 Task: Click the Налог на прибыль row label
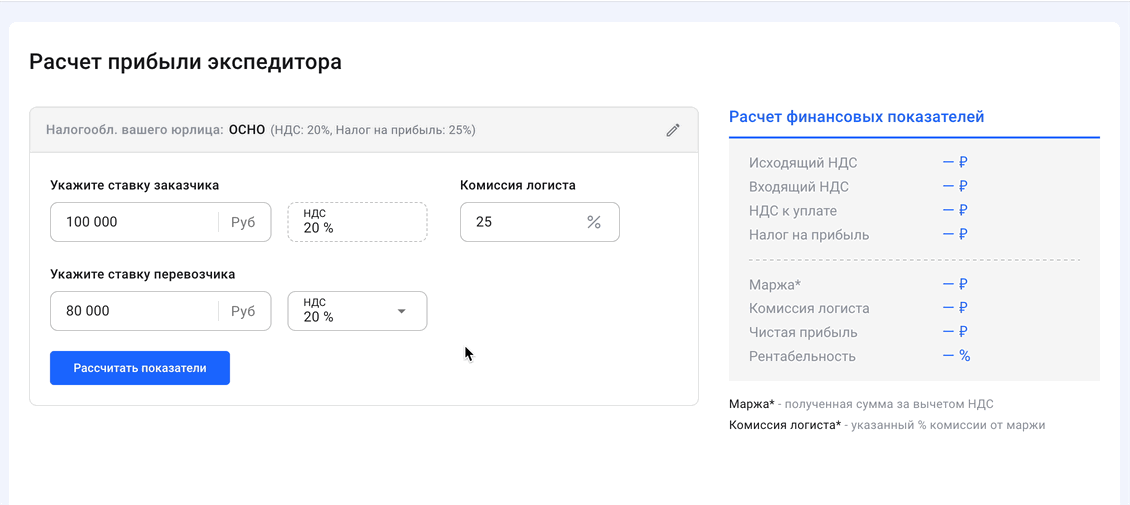click(809, 235)
